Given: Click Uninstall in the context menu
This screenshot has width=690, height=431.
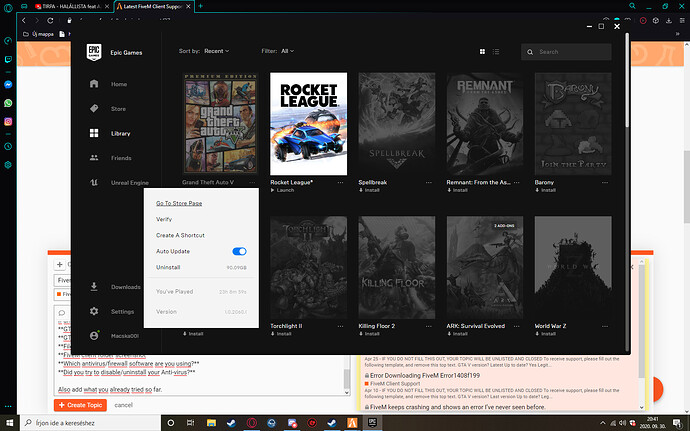Looking at the screenshot, I should (x=168, y=267).
